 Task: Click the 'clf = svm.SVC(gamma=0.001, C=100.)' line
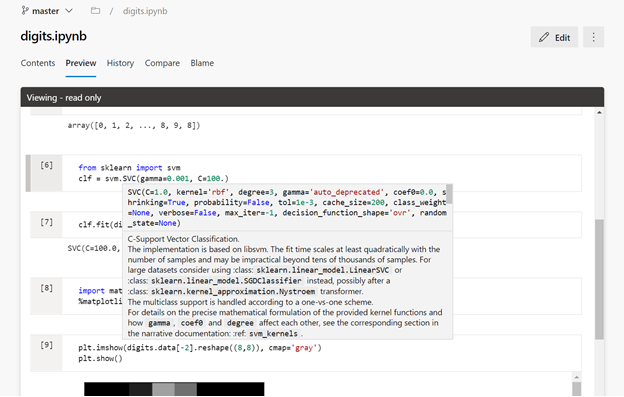pyautogui.click(x=154, y=178)
